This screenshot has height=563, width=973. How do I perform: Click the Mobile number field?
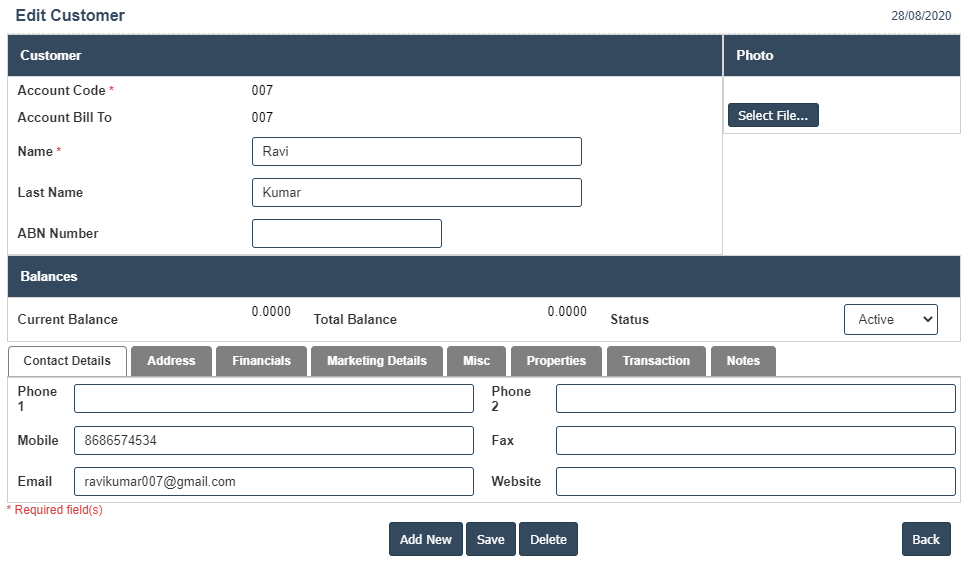pyautogui.click(x=273, y=441)
